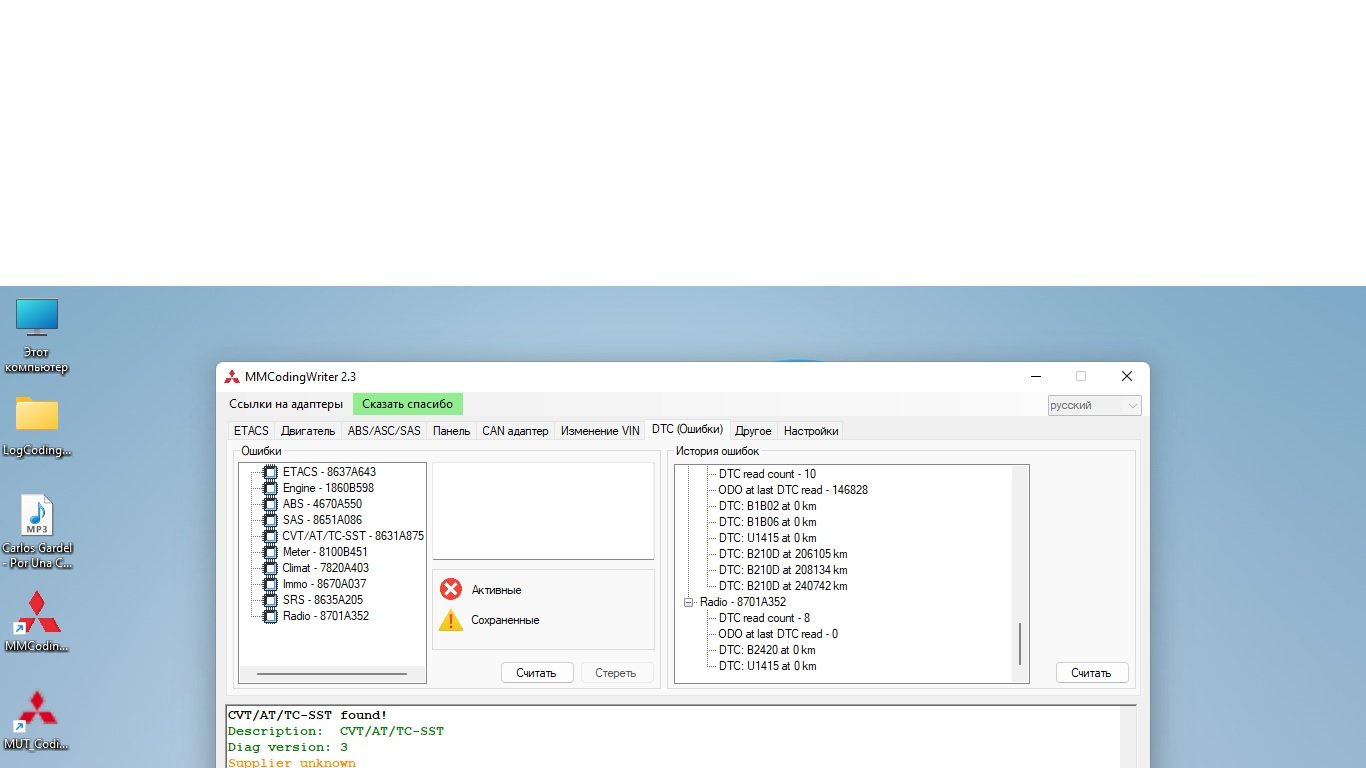Select 'DTC: B1B02 at 0 km' row
The height and width of the screenshot is (768, 1366).
coord(767,506)
